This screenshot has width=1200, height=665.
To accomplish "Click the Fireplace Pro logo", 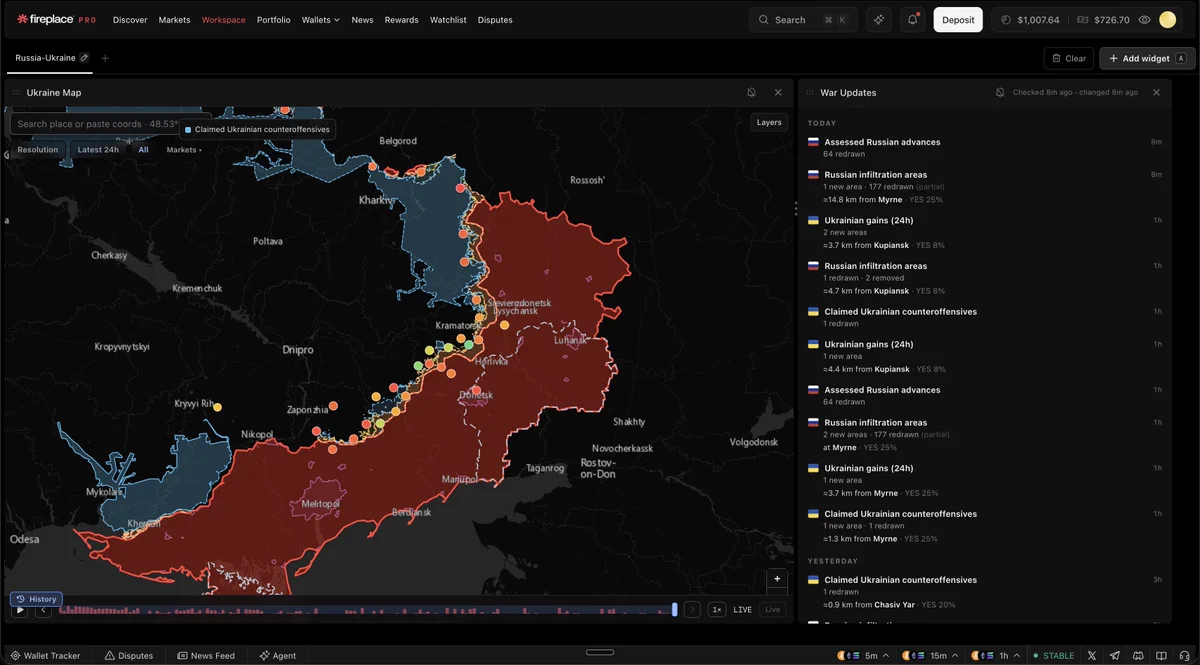I will click(x=56, y=20).
